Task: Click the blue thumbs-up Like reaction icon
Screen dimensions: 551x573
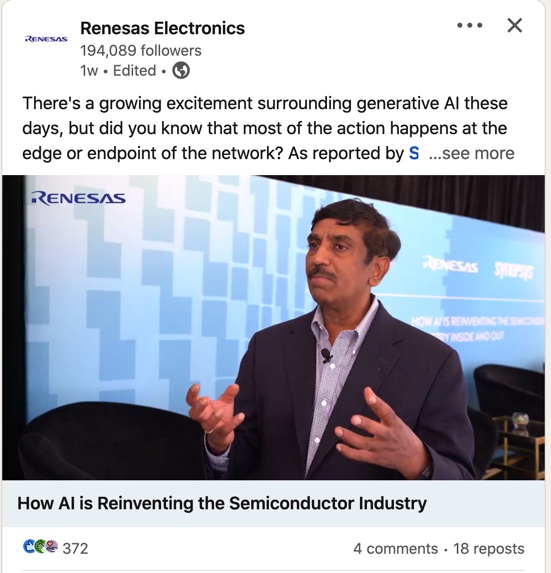Action: [29, 547]
